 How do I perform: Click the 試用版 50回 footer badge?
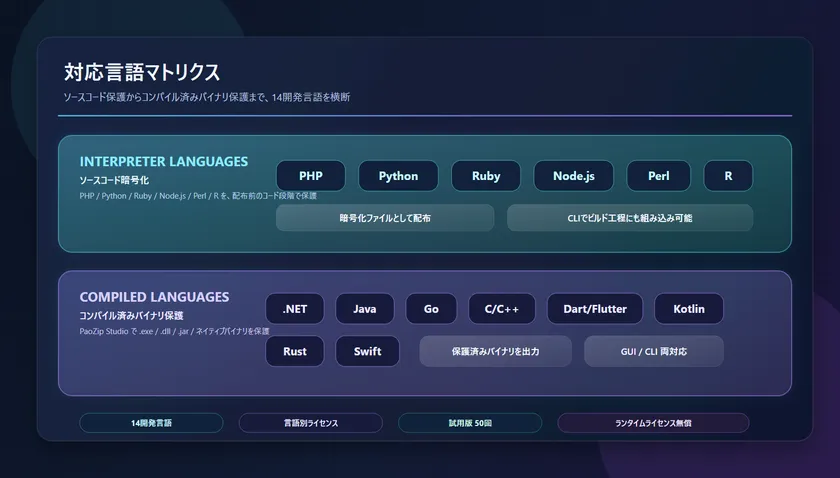click(x=470, y=423)
